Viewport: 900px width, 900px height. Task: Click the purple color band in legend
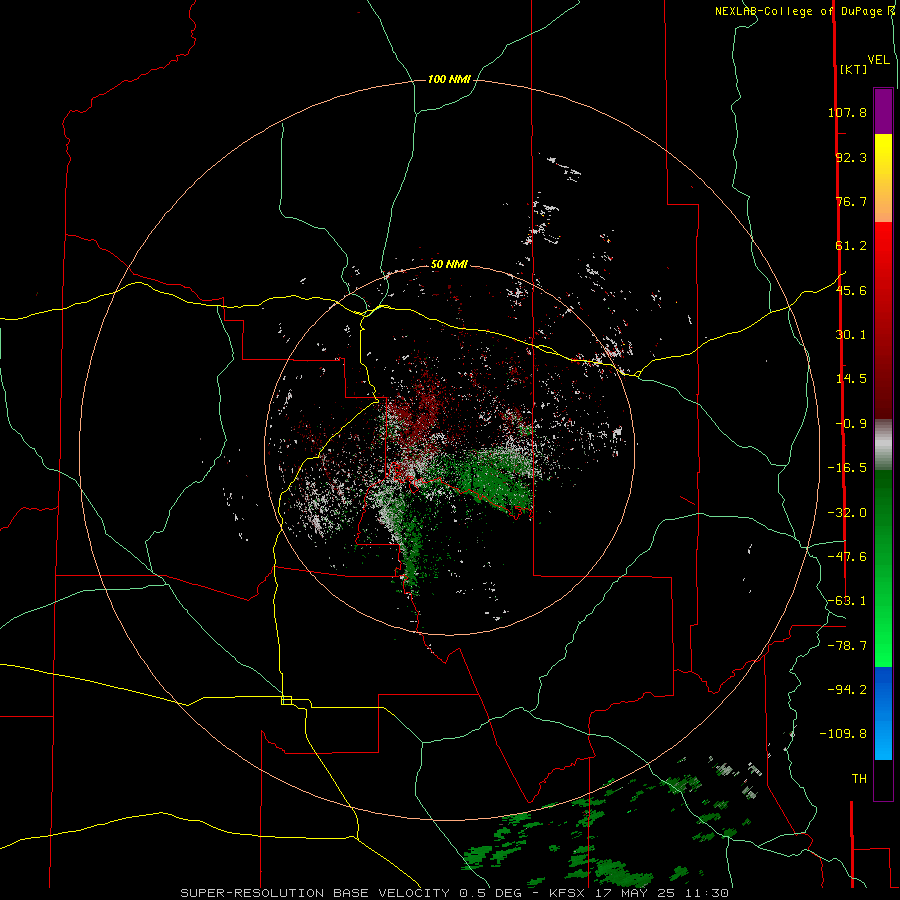(883, 111)
